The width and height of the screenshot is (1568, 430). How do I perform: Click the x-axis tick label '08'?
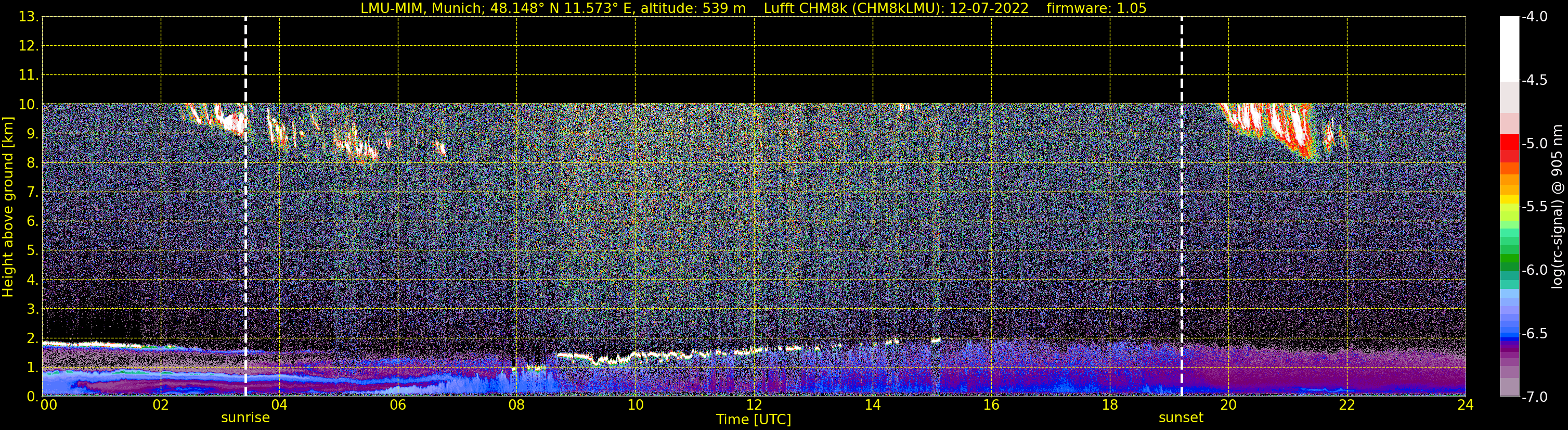click(517, 405)
